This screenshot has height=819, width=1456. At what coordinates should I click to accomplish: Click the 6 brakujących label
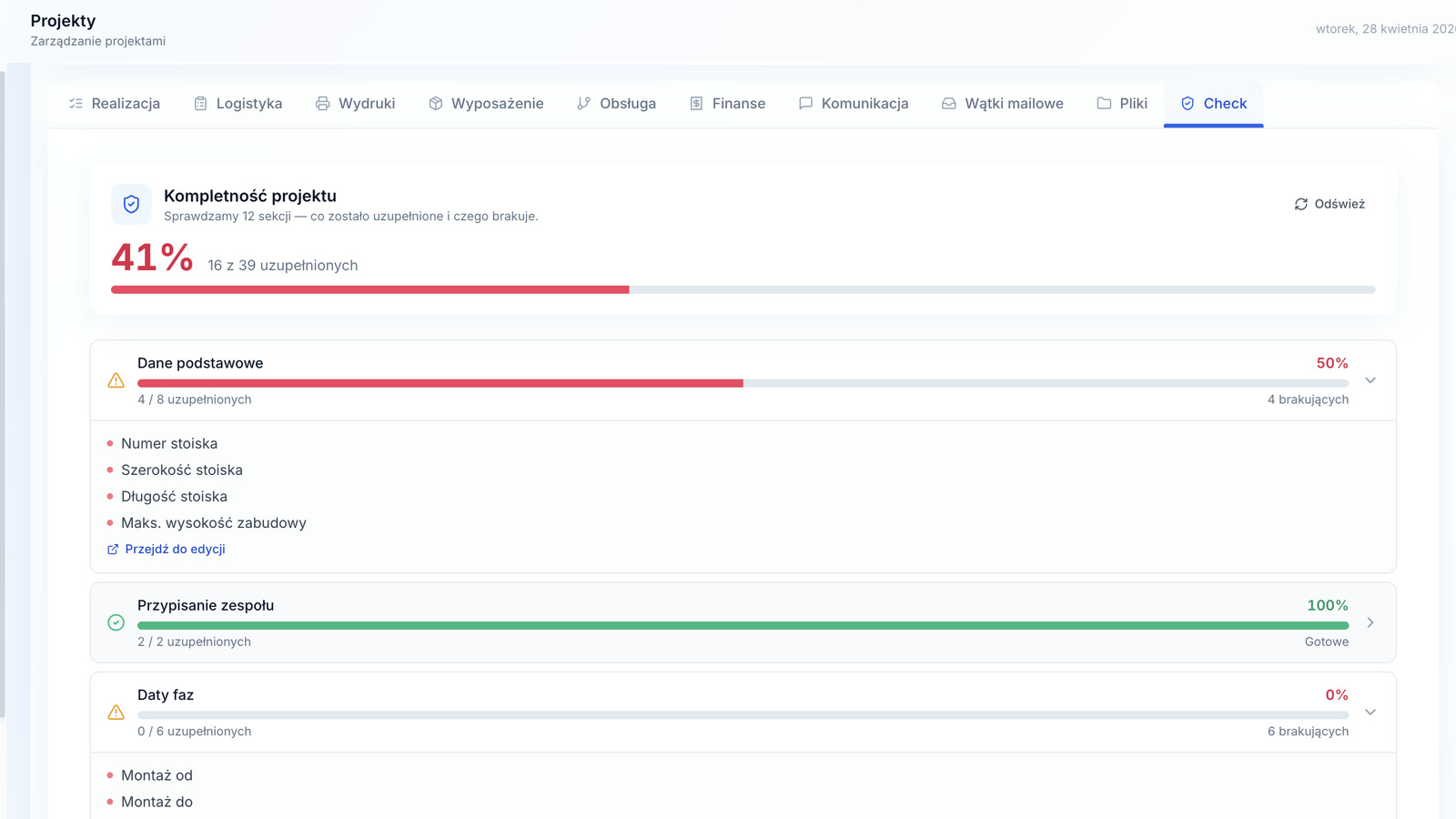pos(1308,732)
